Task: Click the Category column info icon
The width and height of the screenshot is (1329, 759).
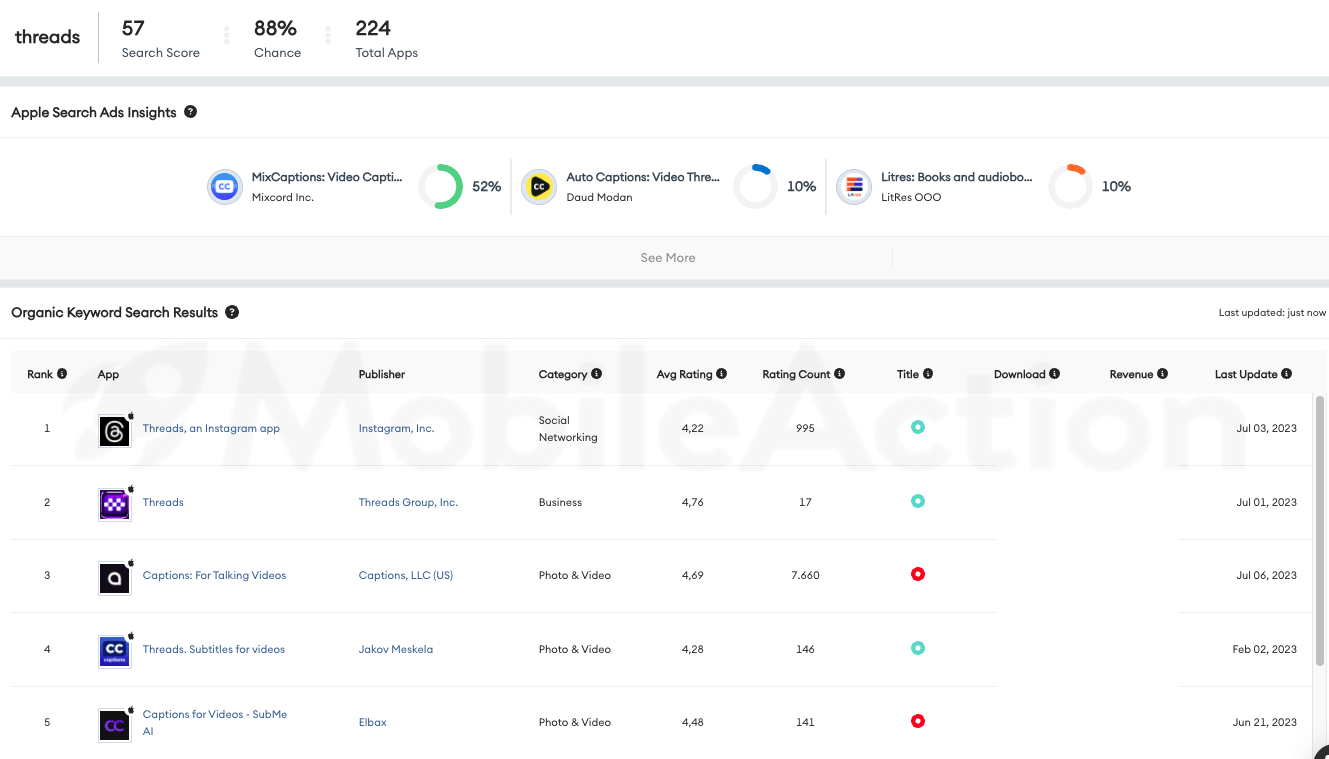Action: click(597, 374)
